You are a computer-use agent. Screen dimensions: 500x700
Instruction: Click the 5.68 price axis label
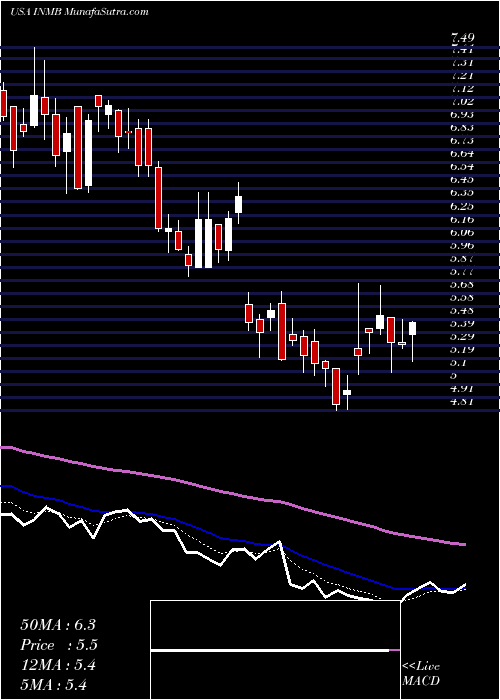[462, 284]
